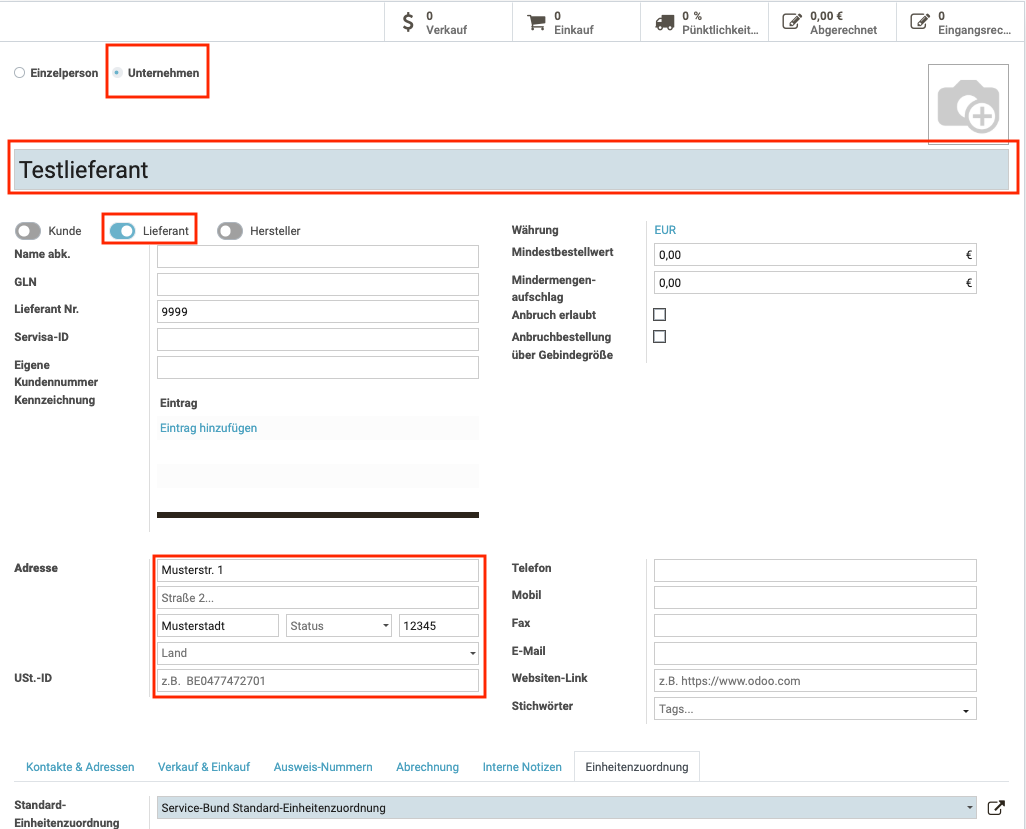Open the shopping cart Einkauf stat
Viewport: 1026px width, 829px height.
(536, 22)
